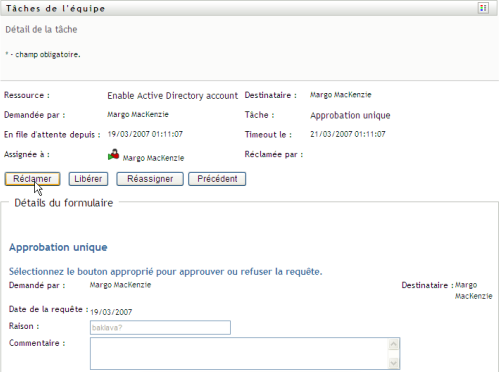Click the Commentaire scrollbar up arrow

click(394, 344)
